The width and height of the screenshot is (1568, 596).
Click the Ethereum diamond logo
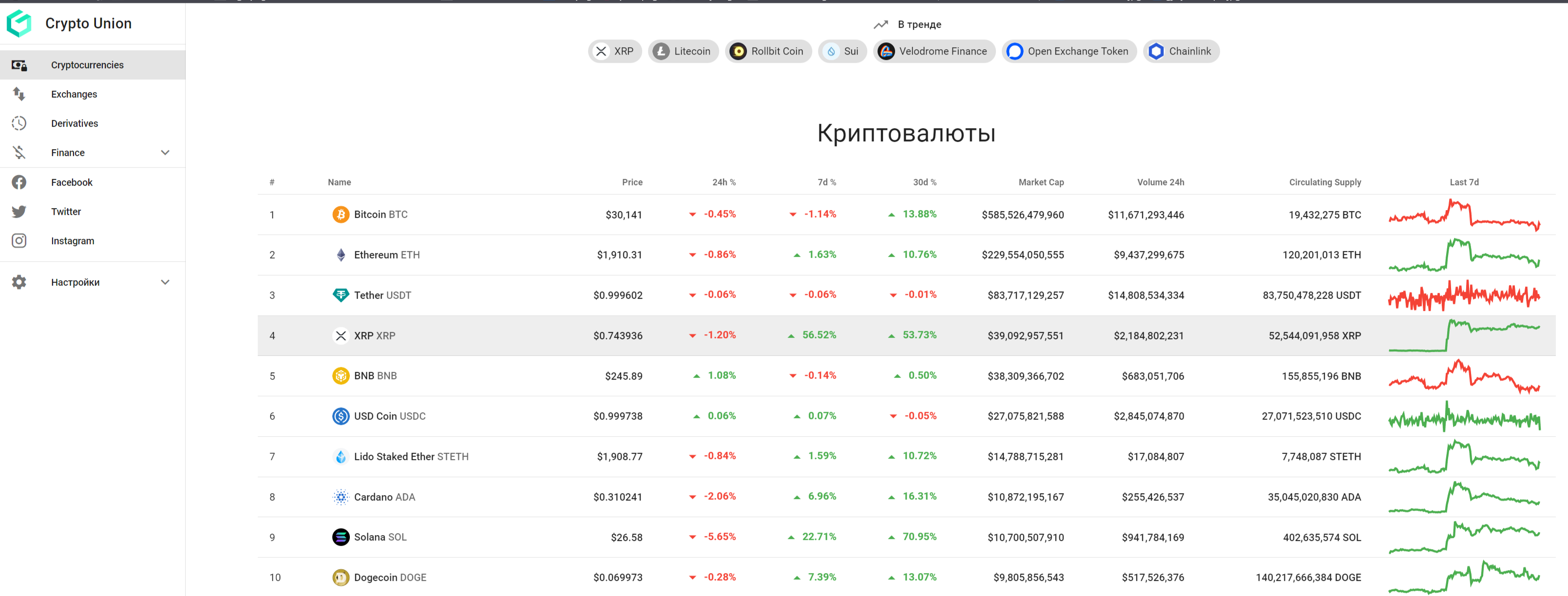click(x=341, y=254)
